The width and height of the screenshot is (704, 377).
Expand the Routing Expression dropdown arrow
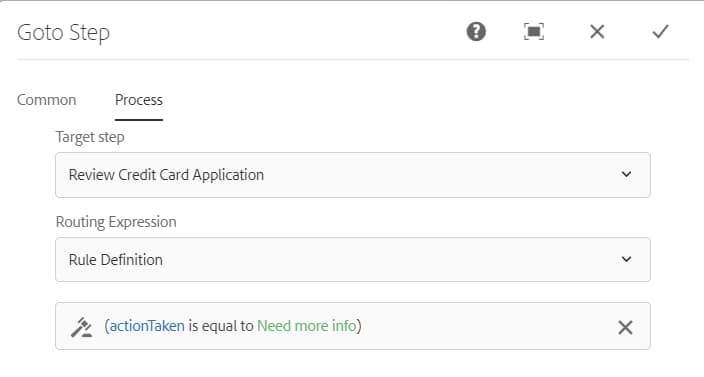click(x=626, y=259)
